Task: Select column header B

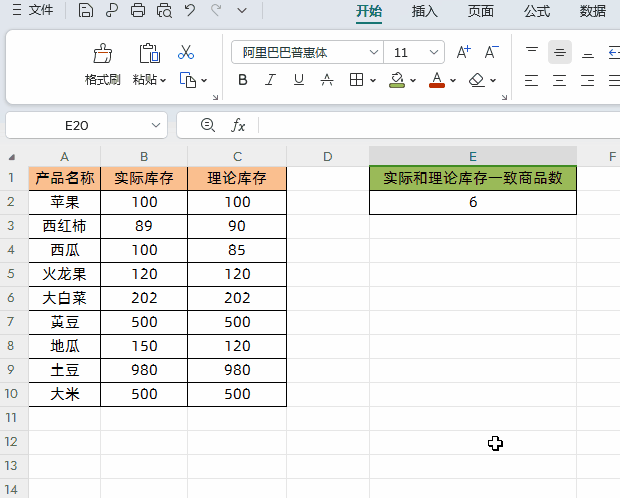Action: click(144, 157)
